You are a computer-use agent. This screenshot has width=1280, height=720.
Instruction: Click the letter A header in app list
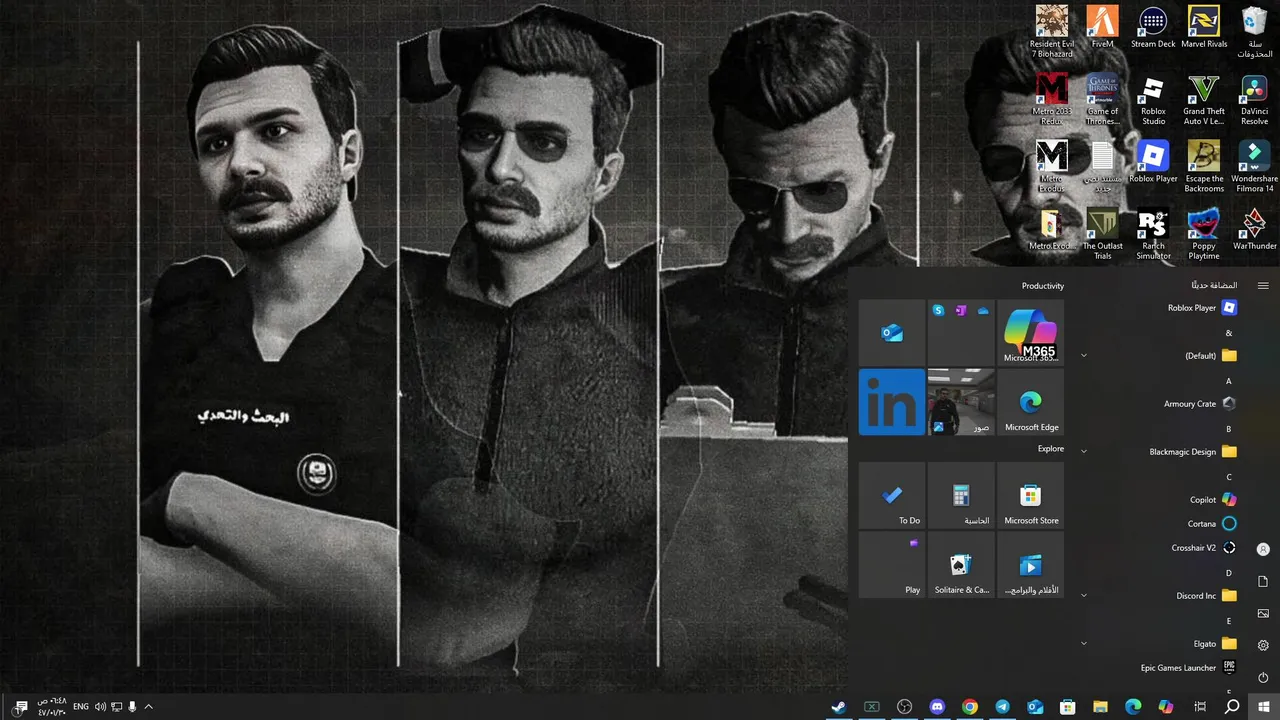[x=1229, y=381]
